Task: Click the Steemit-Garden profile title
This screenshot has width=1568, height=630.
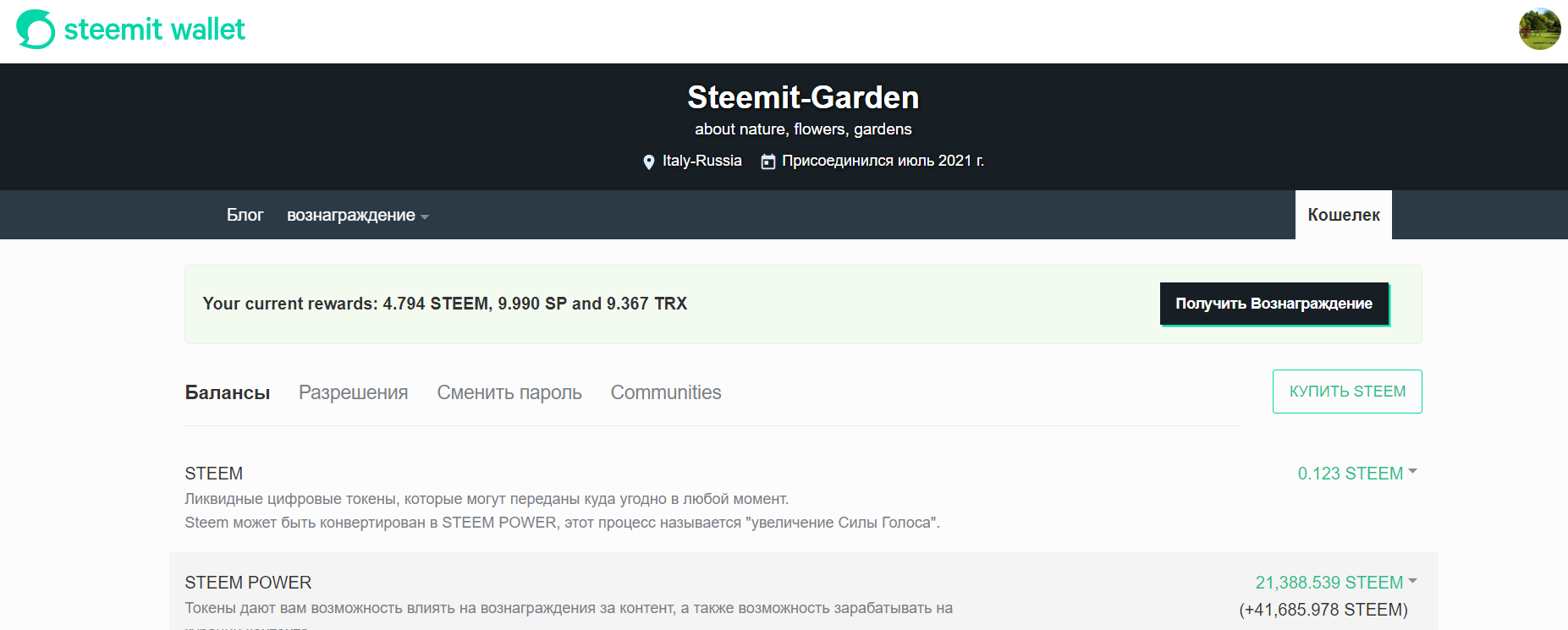Action: [803, 97]
